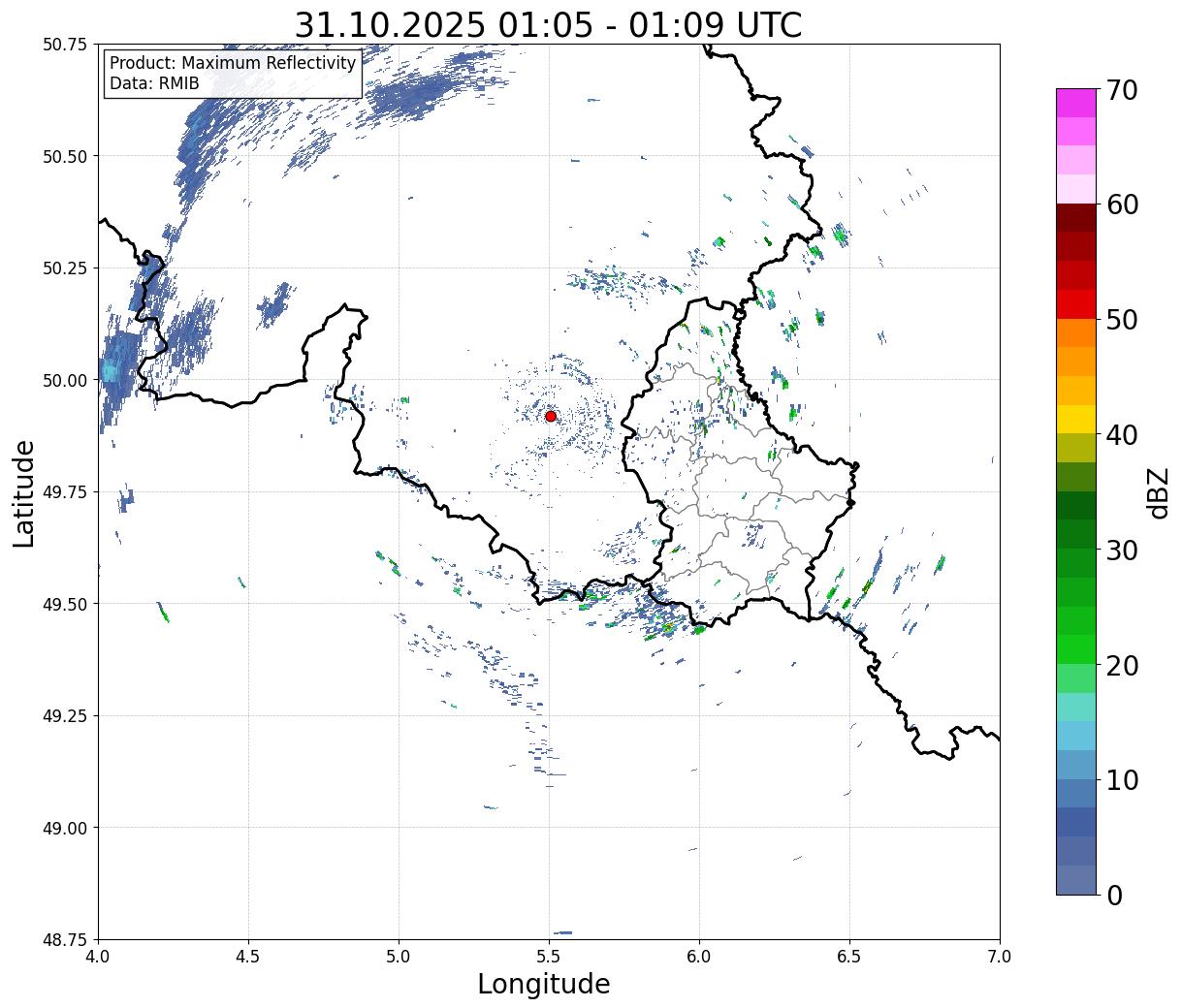This screenshot has width=1182, height=1008.
Task: Click the orange colorbar swatch just below 50
Action: coord(1076,333)
